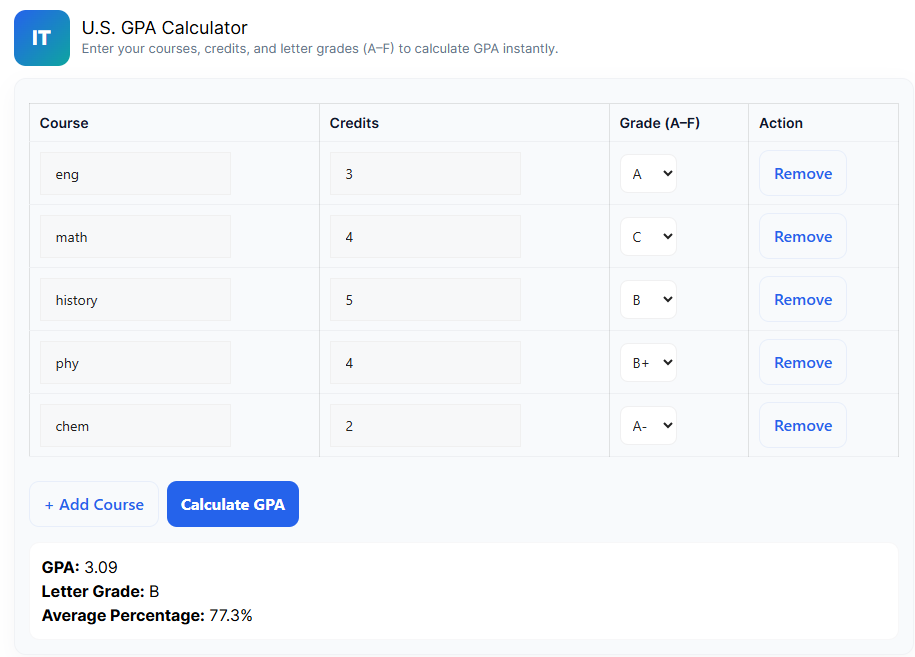Open the chem grade dropdown showing A-
The width and height of the screenshot is (915, 657).
pos(648,426)
